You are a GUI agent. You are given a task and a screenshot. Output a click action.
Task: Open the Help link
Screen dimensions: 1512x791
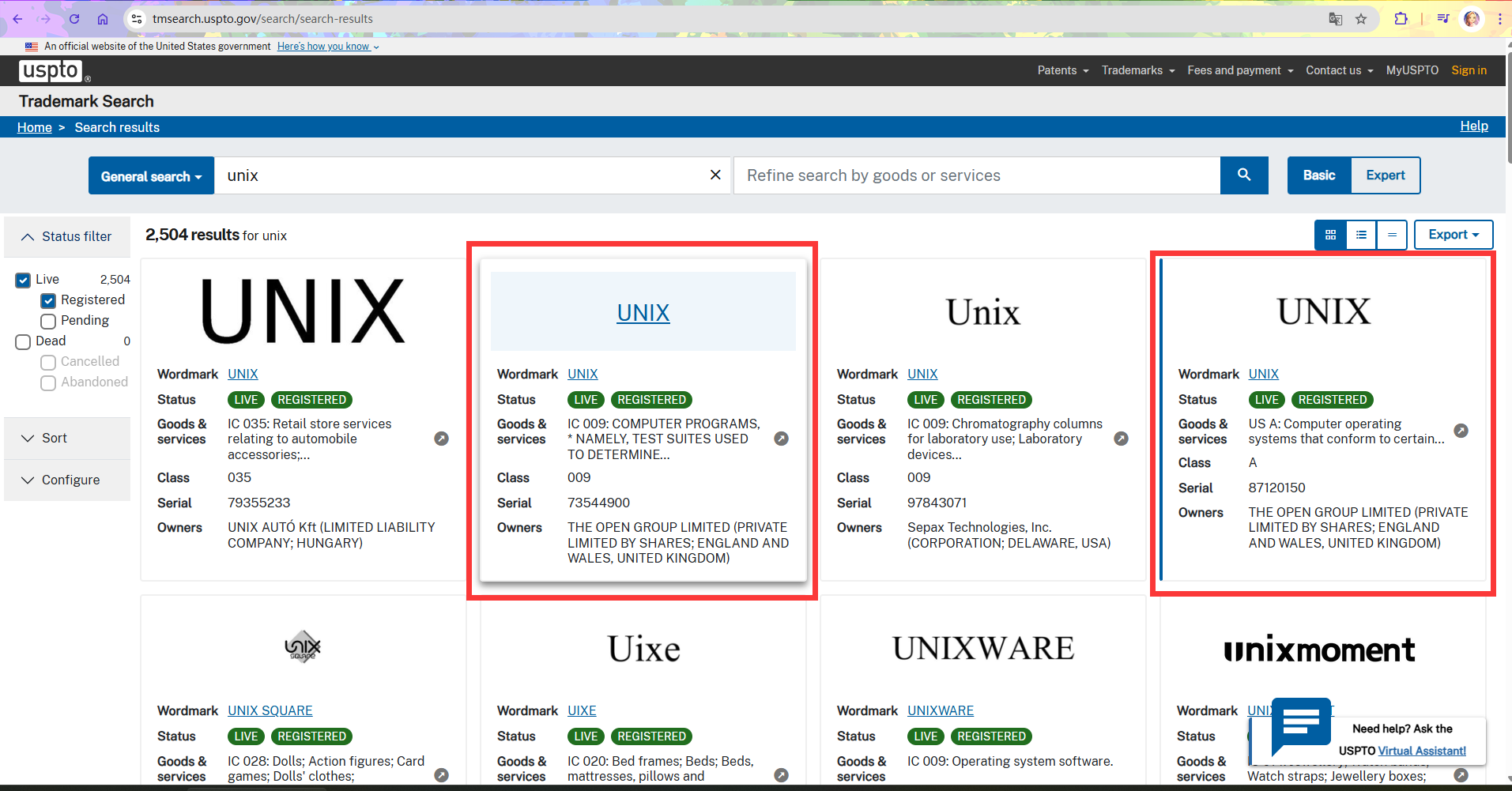(1474, 126)
